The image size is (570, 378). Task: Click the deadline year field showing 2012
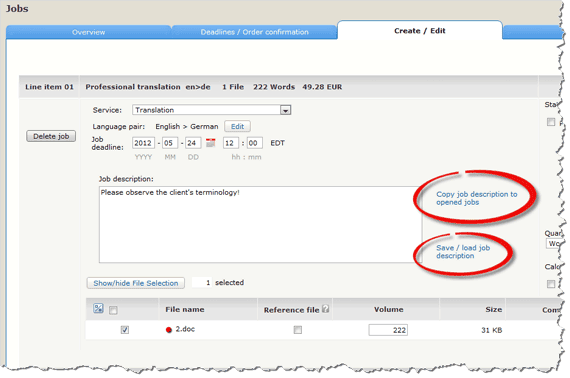click(x=143, y=143)
